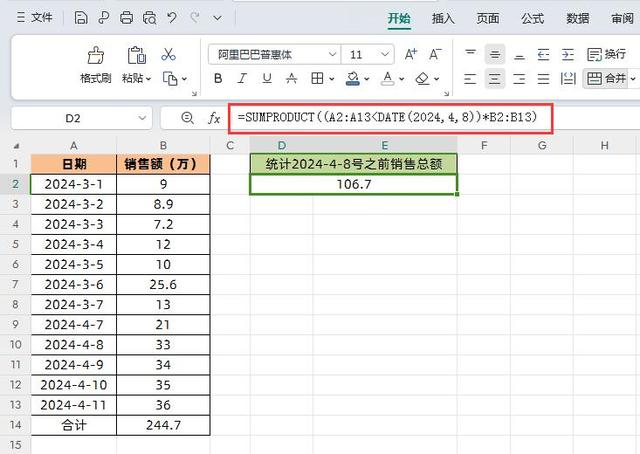Expand the quick access toolbar chevron

[218, 18]
